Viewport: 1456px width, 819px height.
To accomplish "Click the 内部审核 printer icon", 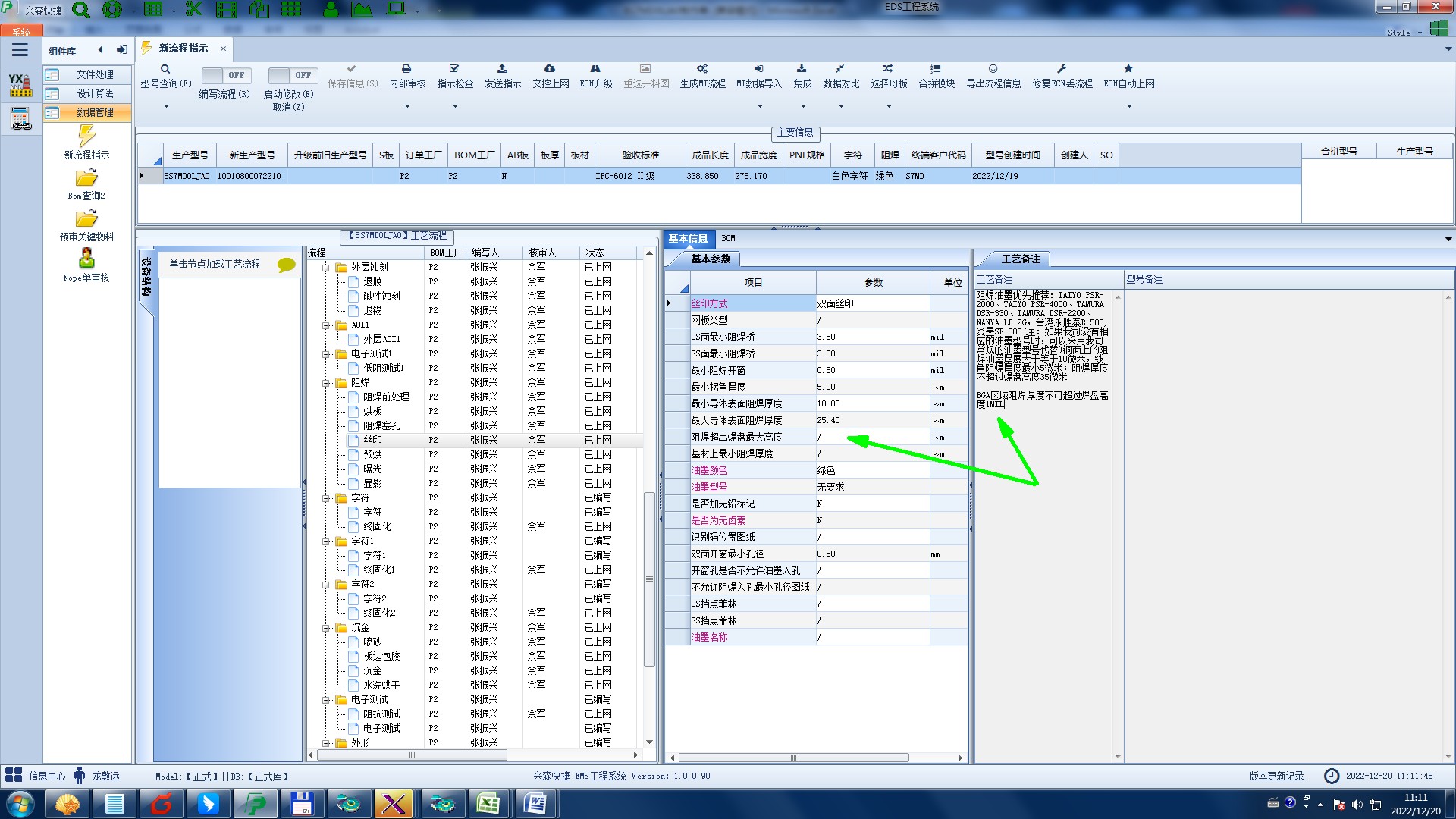I will click(406, 69).
